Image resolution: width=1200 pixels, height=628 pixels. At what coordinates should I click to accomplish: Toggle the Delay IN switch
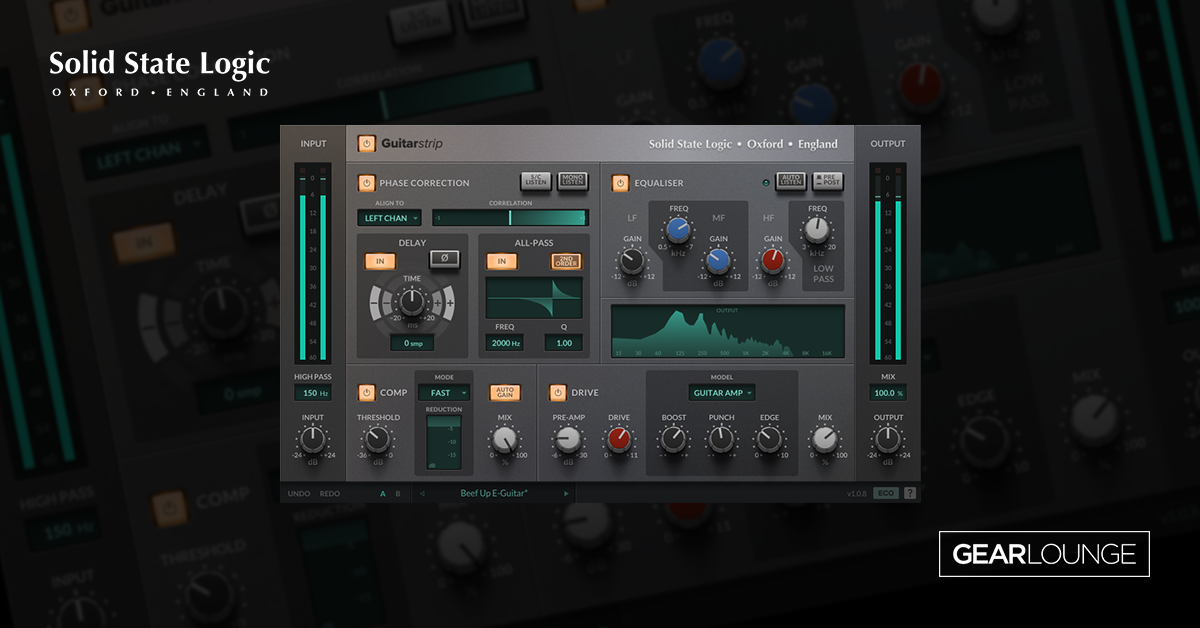(381, 260)
